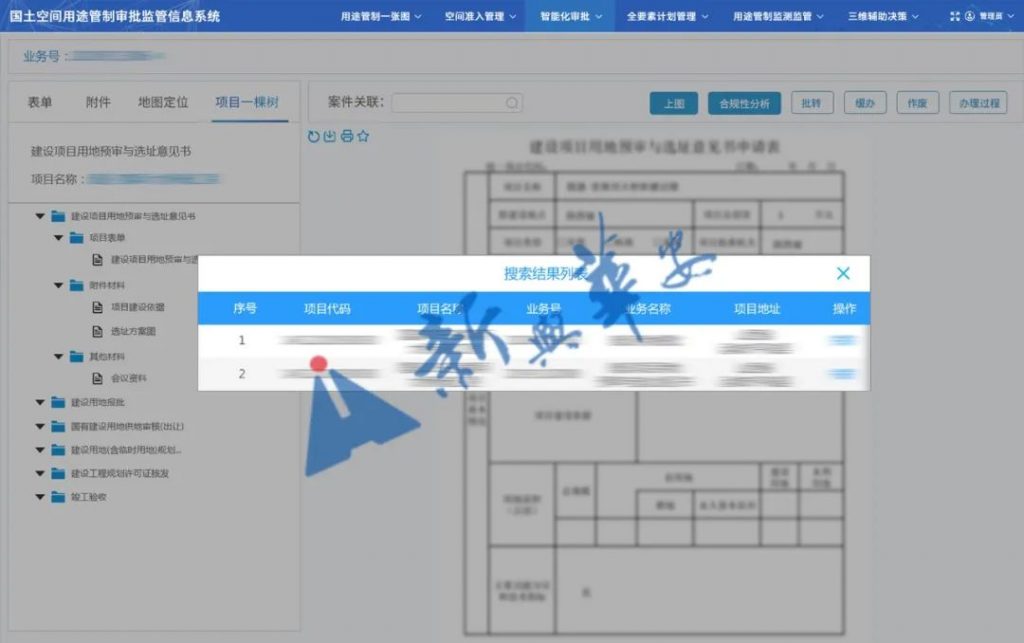This screenshot has width=1024, height=643.
Task: Click the 操作 column header
Action: tap(844, 308)
